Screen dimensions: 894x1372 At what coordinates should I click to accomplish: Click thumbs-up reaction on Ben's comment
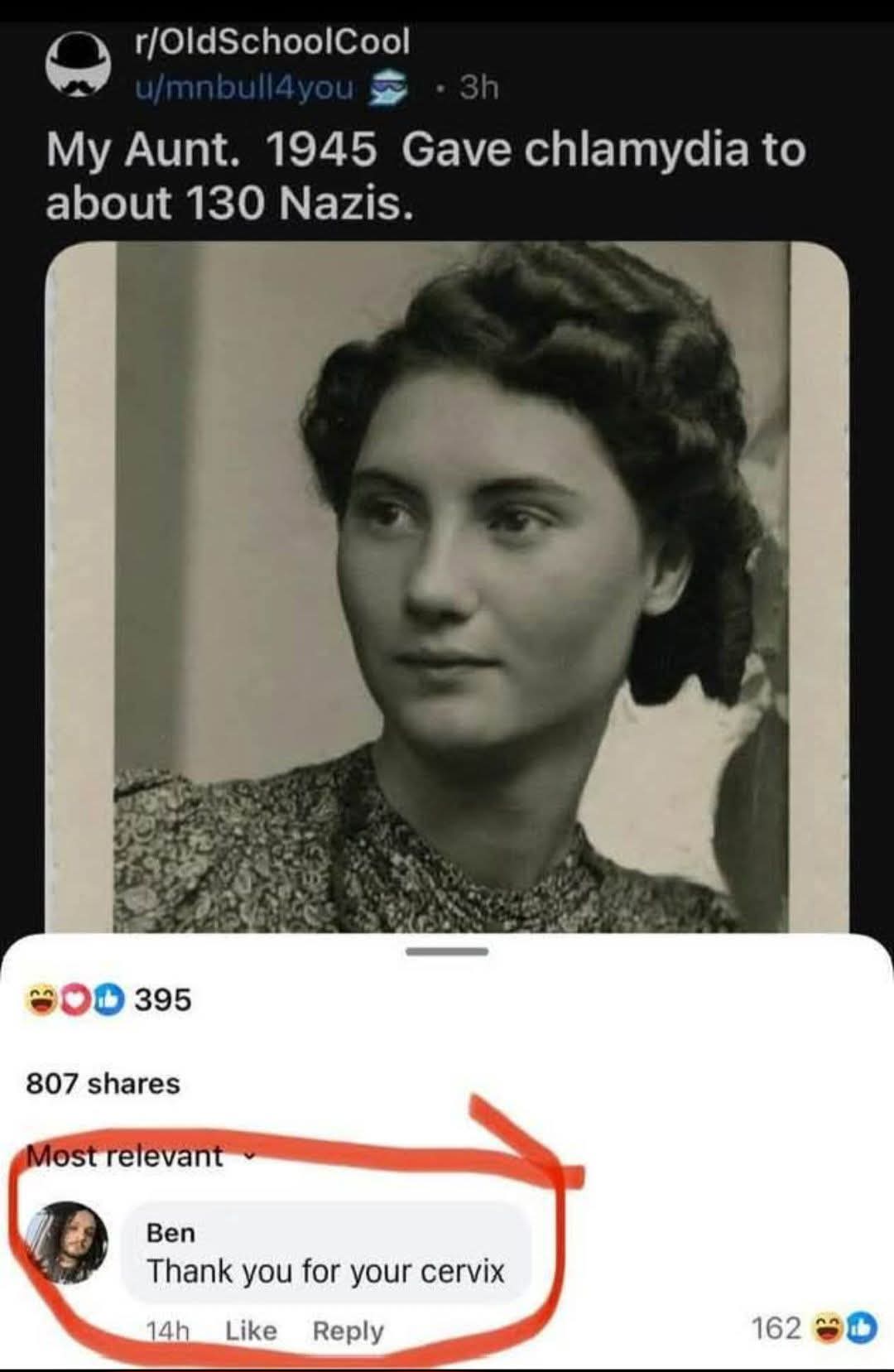pyautogui.click(x=861, y=1328)
